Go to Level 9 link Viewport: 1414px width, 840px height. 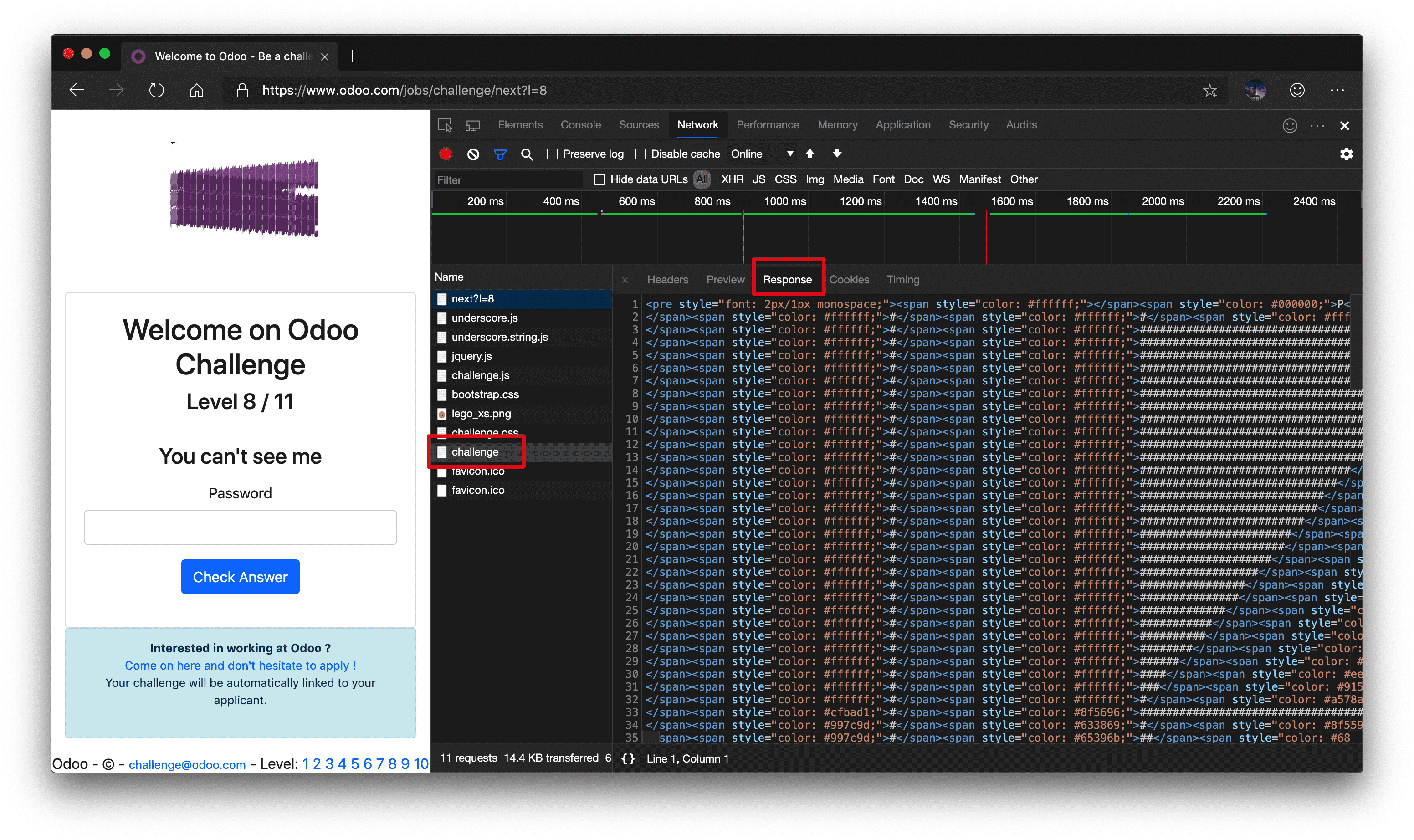405,764
